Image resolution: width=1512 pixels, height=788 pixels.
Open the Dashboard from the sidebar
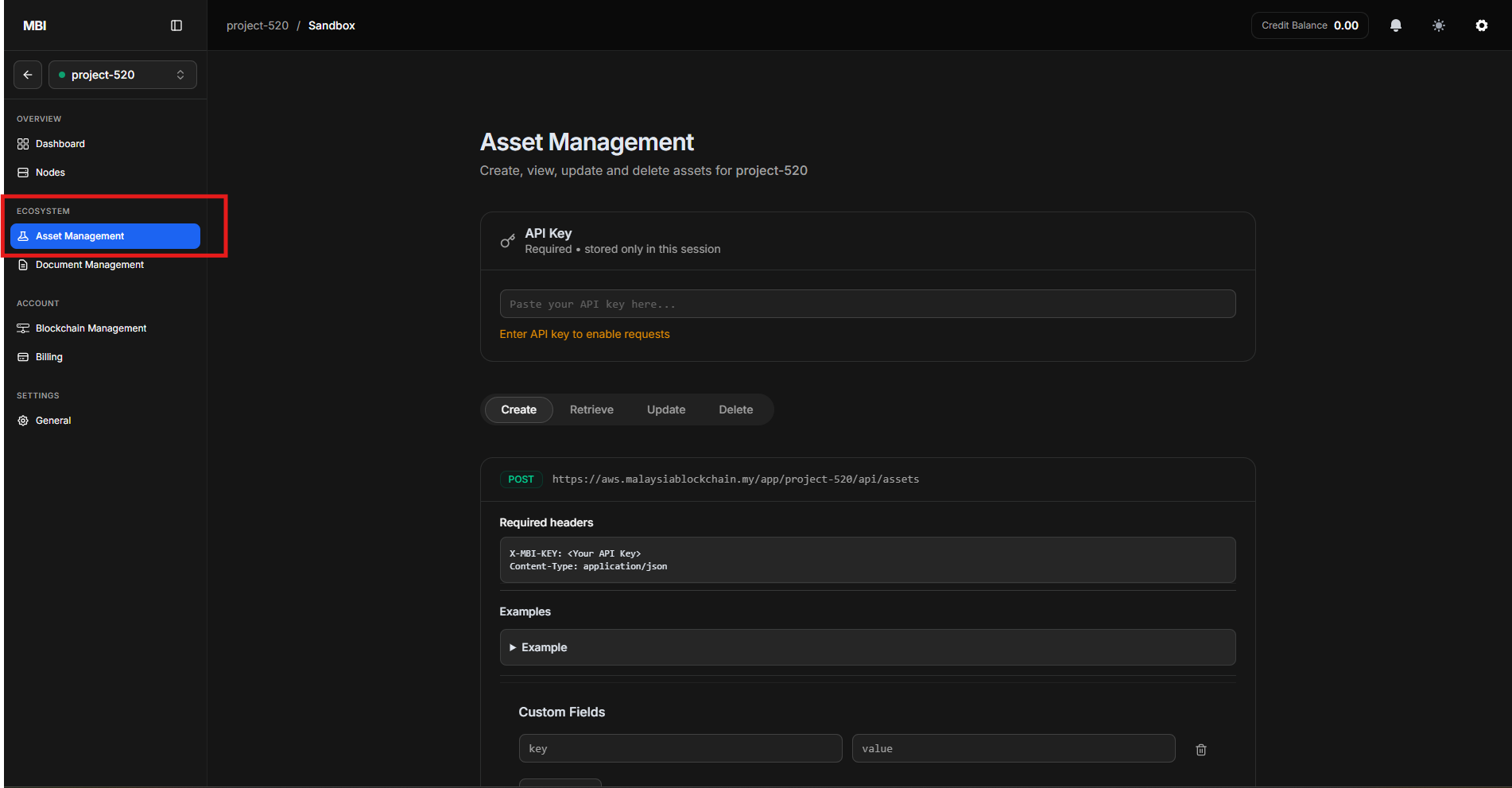(x=60, y=143)
